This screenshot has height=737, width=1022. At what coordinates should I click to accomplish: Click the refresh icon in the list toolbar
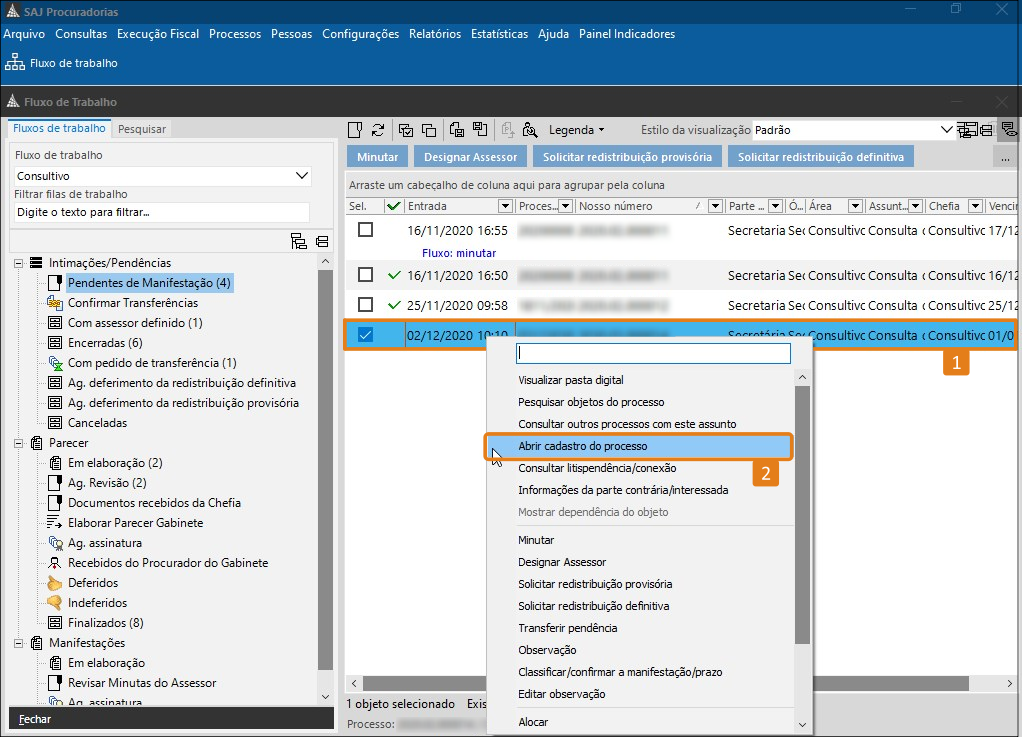[x=378, y=130]
